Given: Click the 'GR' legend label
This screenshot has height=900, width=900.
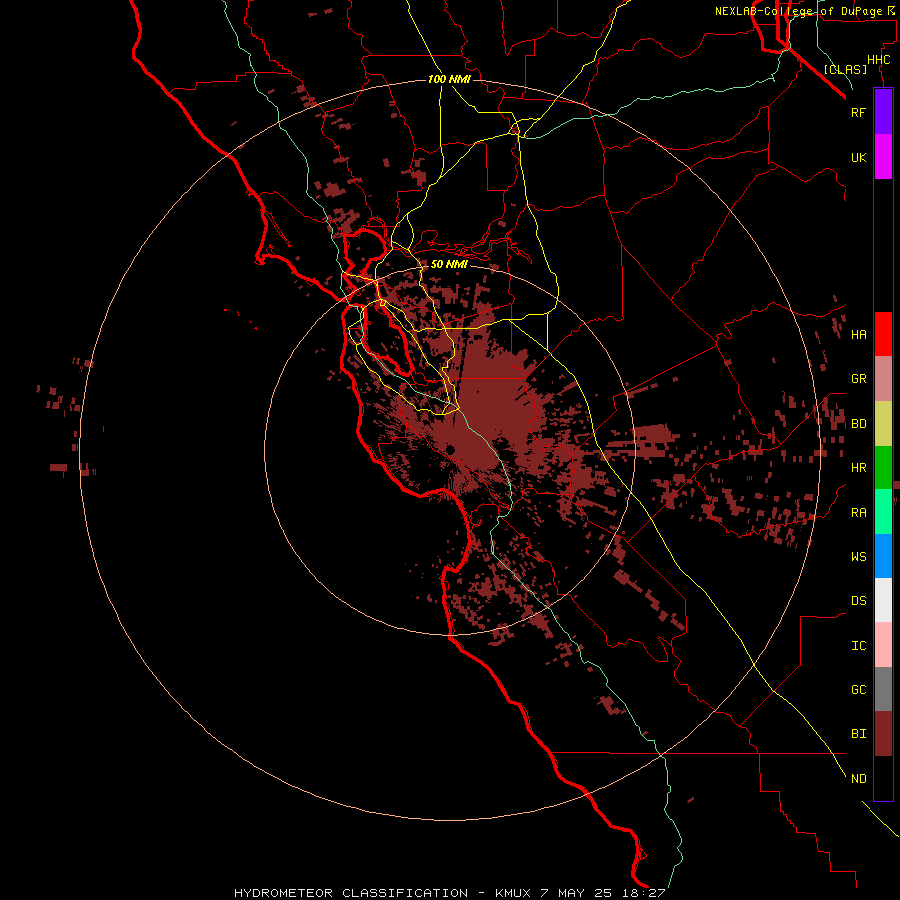Looking at the screenshot, I should click(x=858, y=379).
